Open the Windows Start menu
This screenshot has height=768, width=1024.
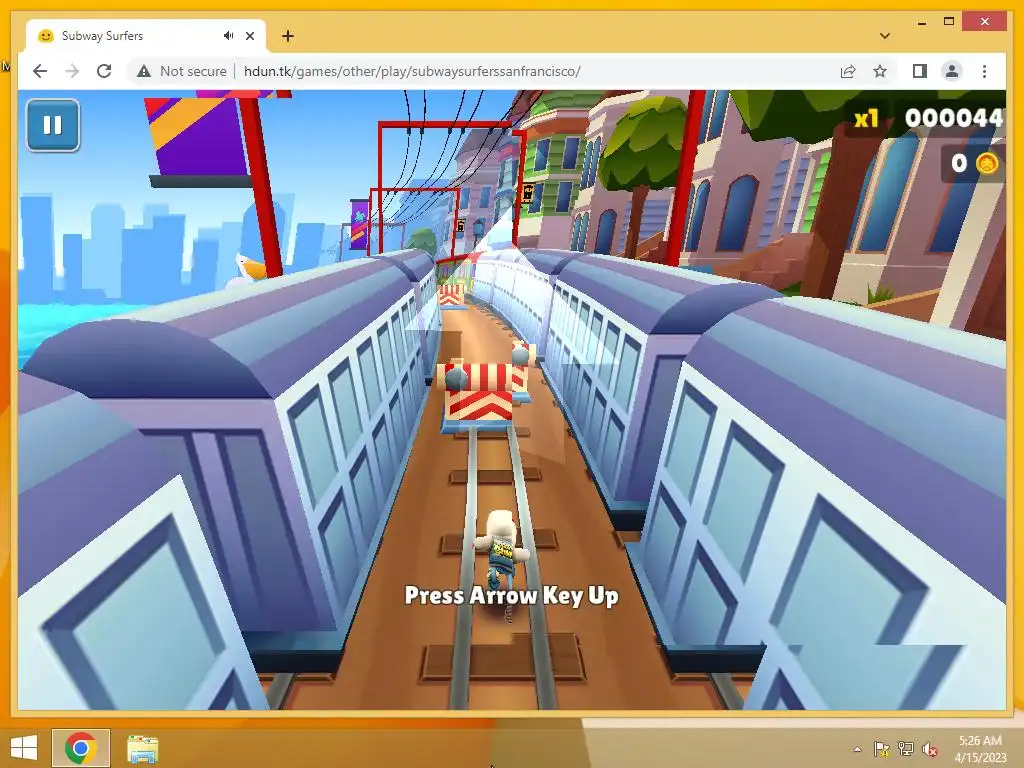tap(24, 748)
